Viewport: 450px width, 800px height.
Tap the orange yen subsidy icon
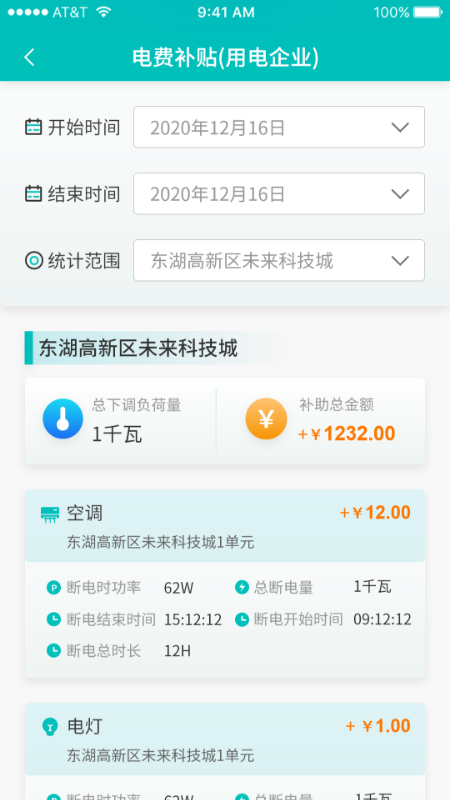point(266,419)
